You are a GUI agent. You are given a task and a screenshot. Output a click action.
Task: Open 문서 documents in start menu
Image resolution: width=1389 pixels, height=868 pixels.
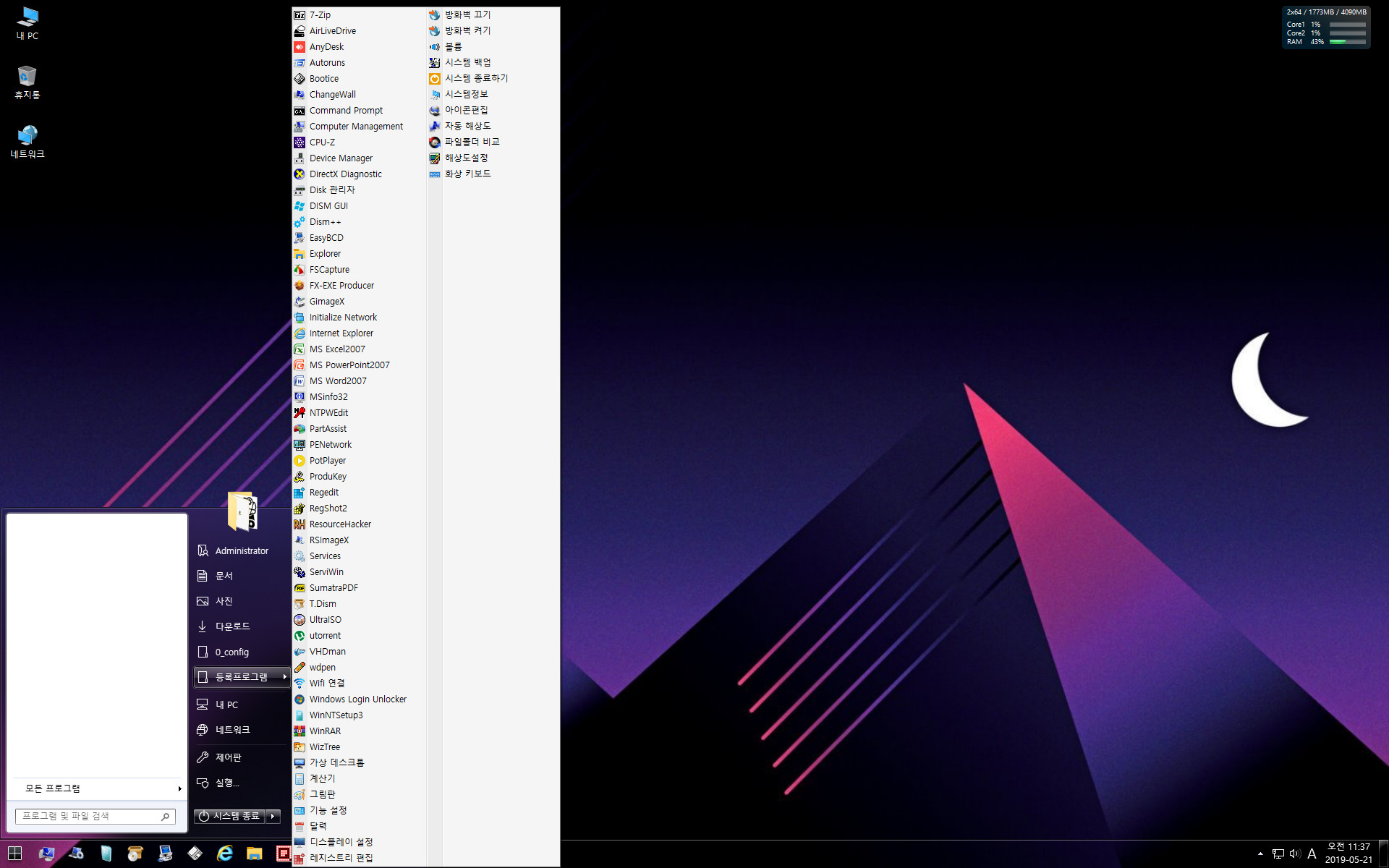click(242, 576)
